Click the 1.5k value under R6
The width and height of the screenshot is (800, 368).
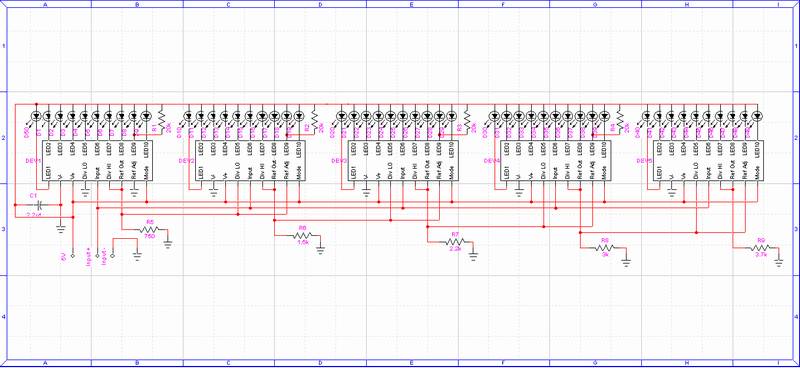point(302,243)
